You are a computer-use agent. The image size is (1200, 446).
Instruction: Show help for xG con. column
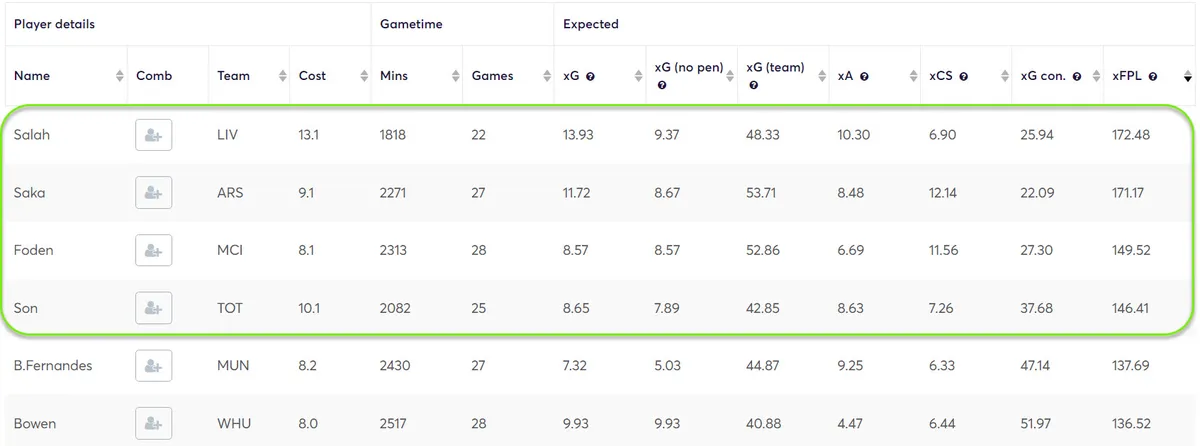click(x=1078, y=76)
